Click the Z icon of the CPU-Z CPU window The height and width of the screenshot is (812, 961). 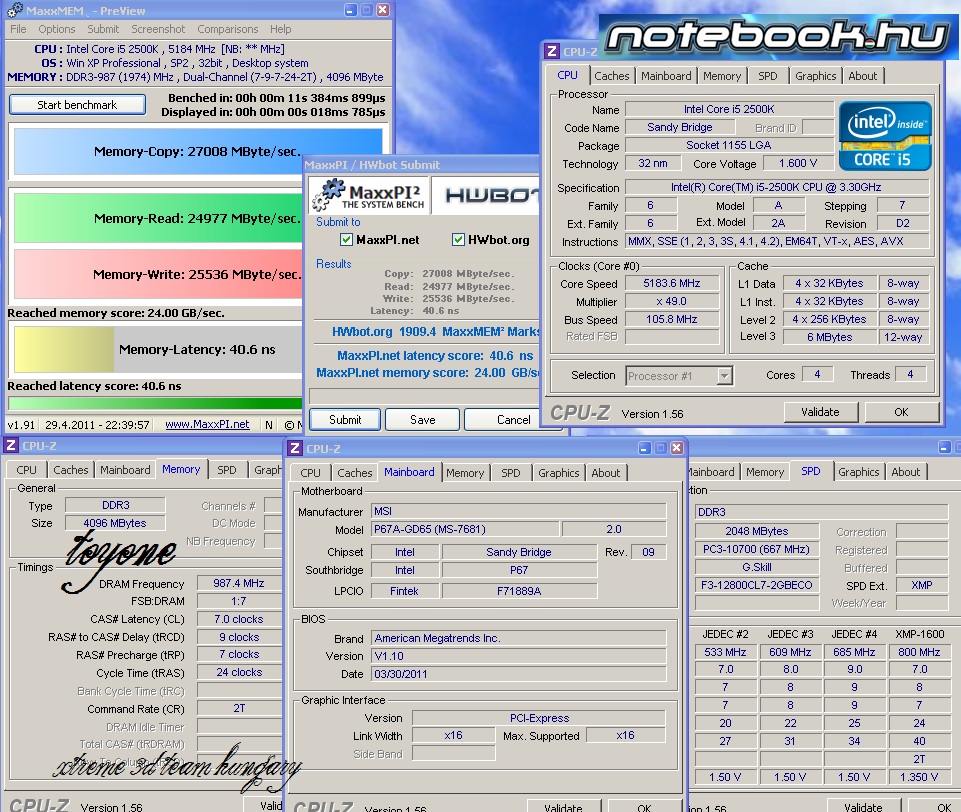(x=552, y=51)
